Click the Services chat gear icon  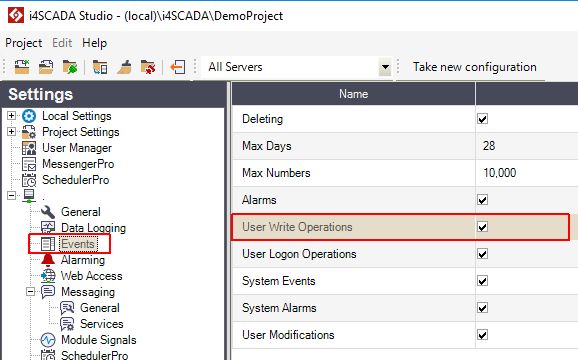(x=67, y=324)
